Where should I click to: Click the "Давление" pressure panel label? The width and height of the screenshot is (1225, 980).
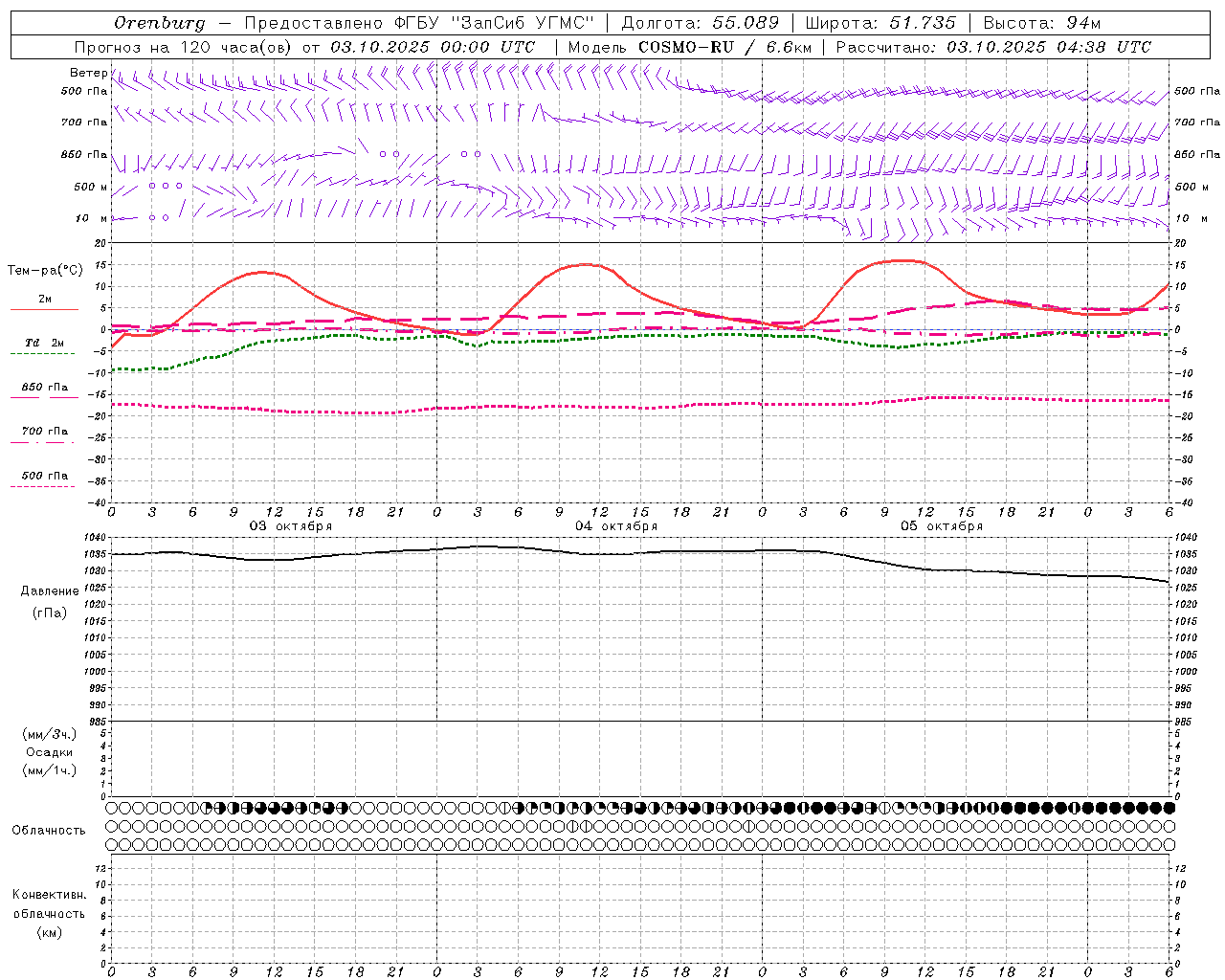(50, 591)
